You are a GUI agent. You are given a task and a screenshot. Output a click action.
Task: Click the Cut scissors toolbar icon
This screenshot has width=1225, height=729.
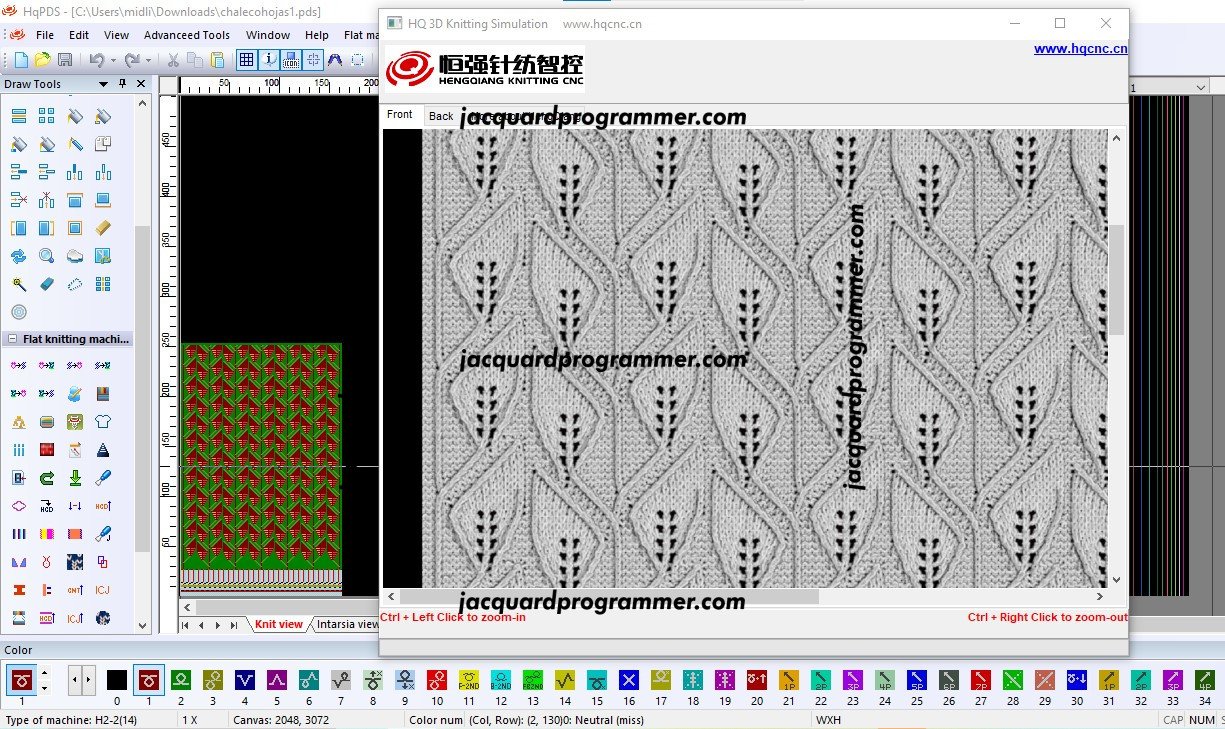(173, 60)
